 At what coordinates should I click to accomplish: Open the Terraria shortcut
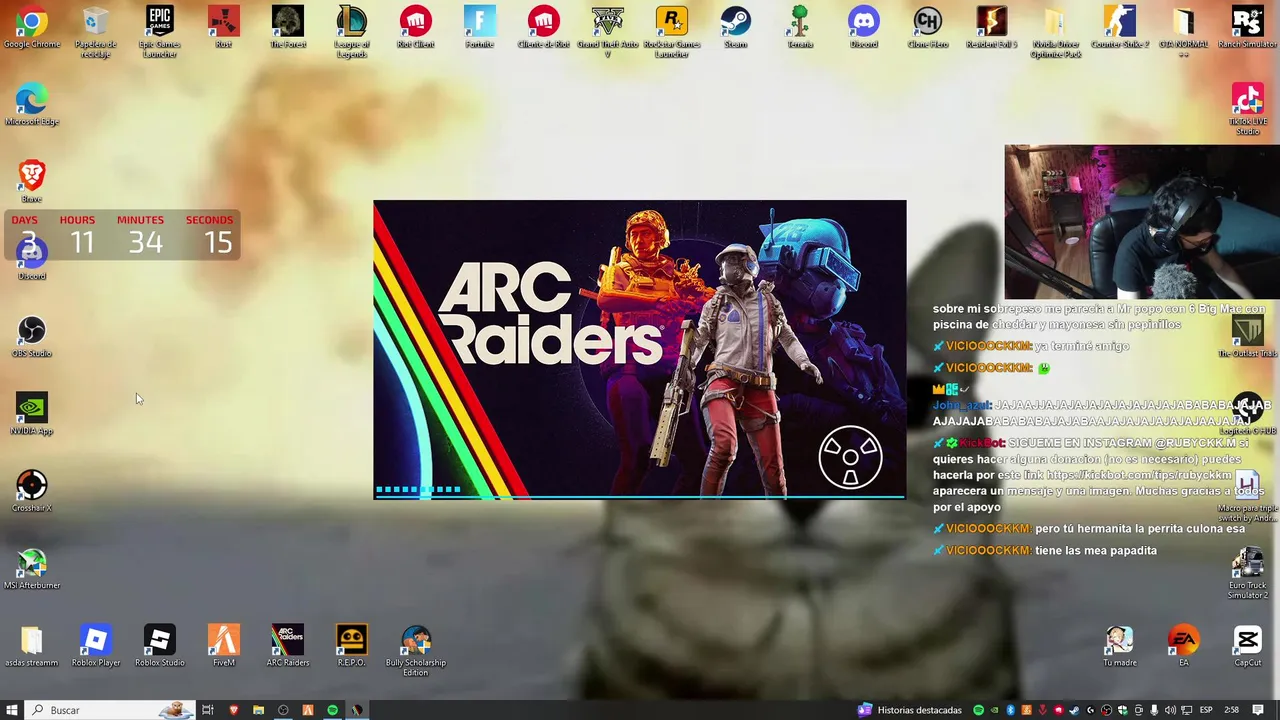(800, 28)
